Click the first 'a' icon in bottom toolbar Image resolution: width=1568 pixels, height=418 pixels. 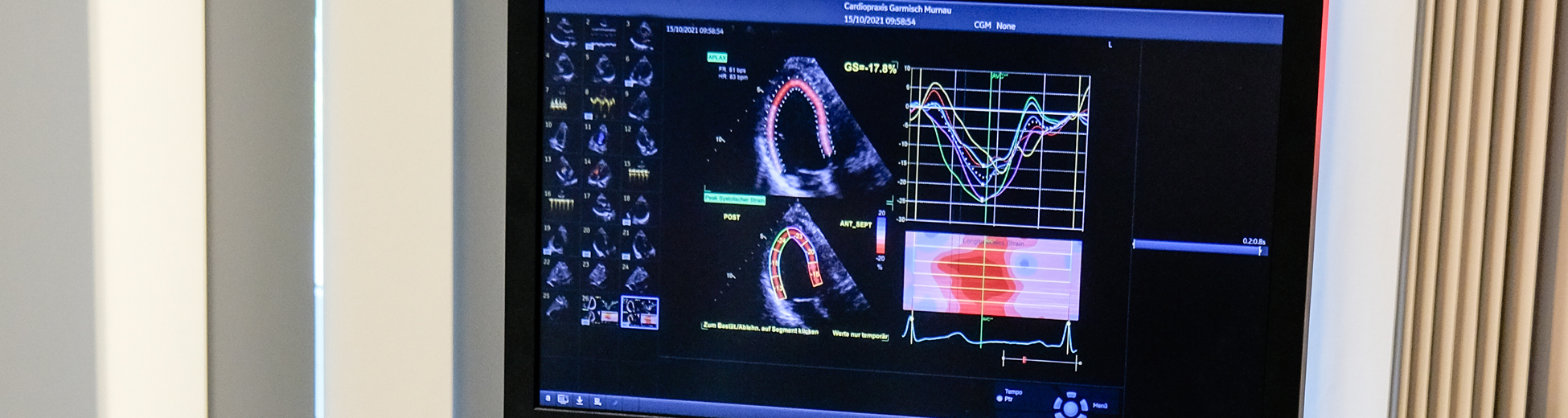tap(548, 399)
